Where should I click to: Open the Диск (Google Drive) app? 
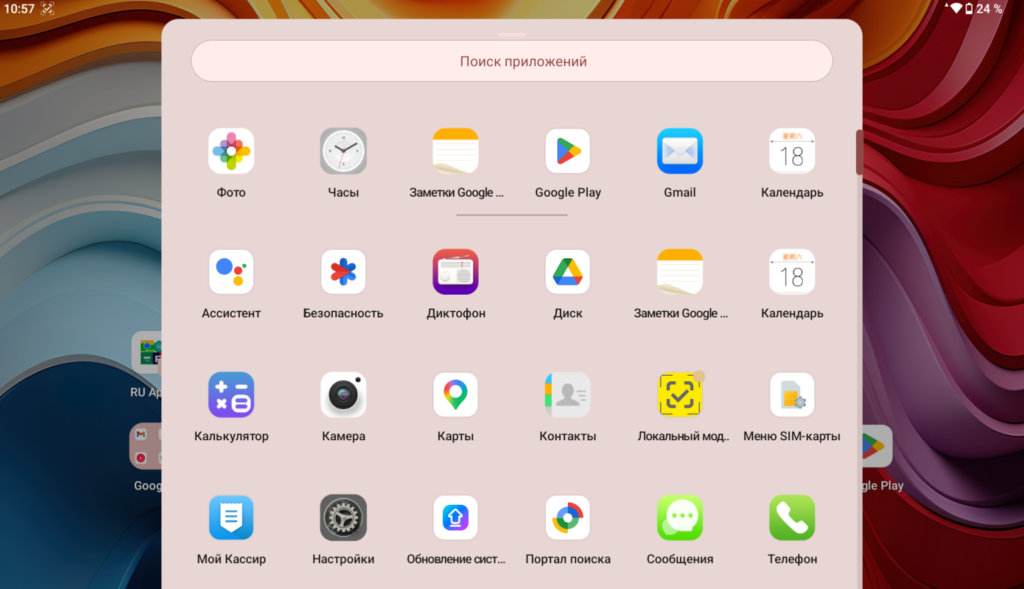click(x=567, y=272)
